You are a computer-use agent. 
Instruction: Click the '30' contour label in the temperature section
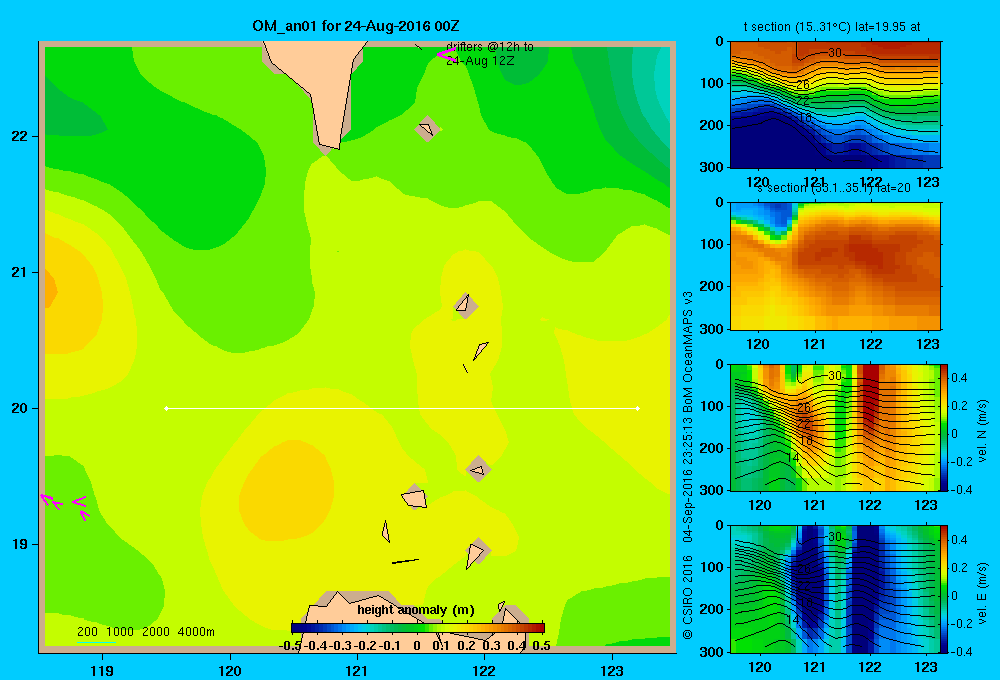[835, 53]
